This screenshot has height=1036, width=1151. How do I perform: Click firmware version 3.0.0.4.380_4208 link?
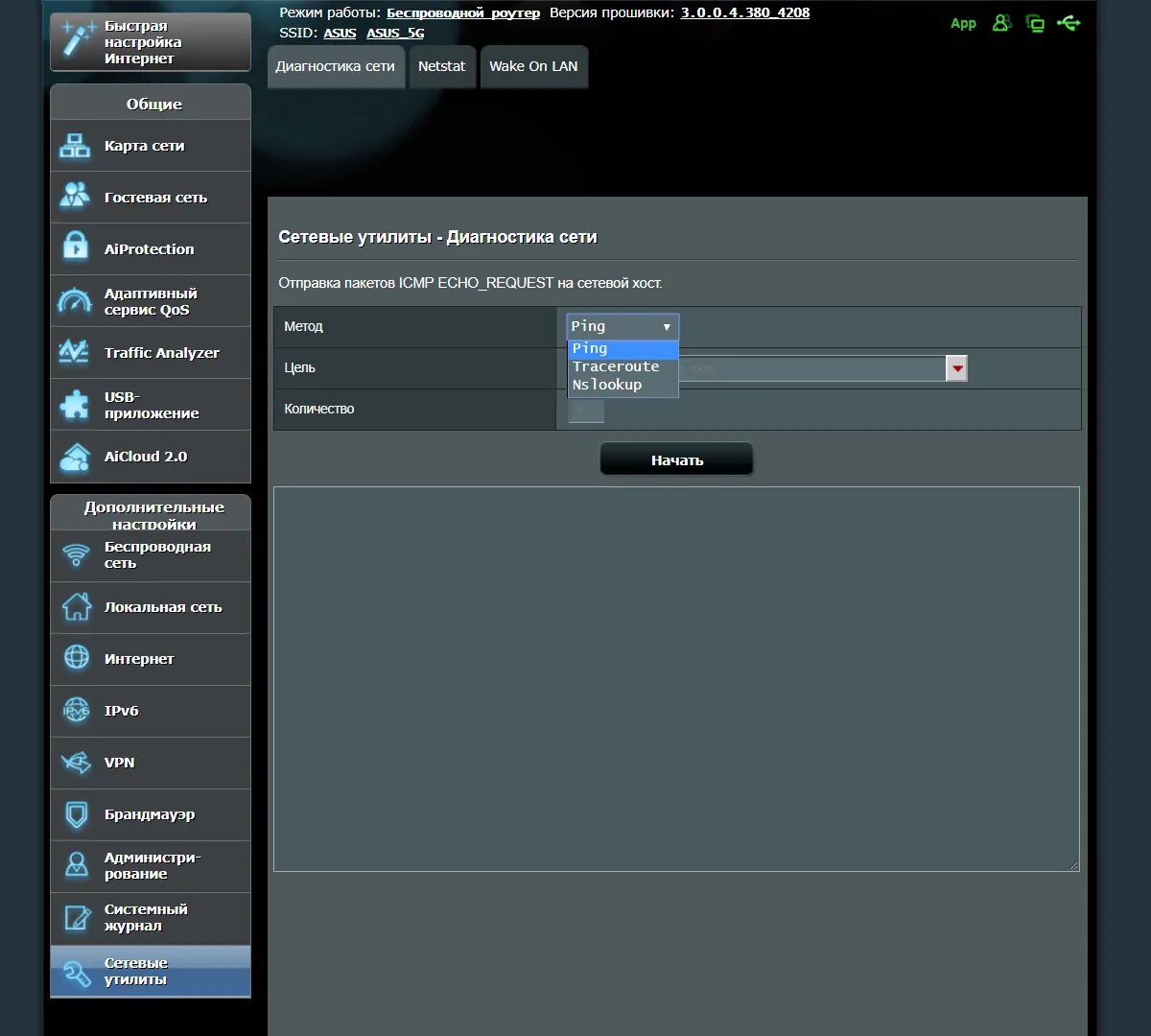tap(745, 12)
